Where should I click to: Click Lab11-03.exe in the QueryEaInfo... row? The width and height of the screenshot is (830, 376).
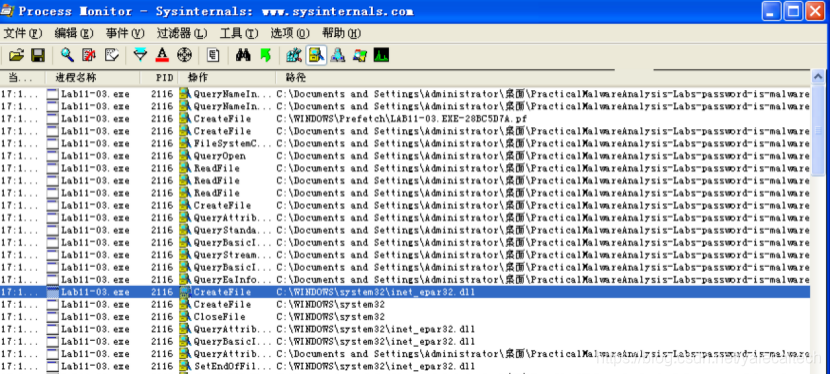click(95, 280)
